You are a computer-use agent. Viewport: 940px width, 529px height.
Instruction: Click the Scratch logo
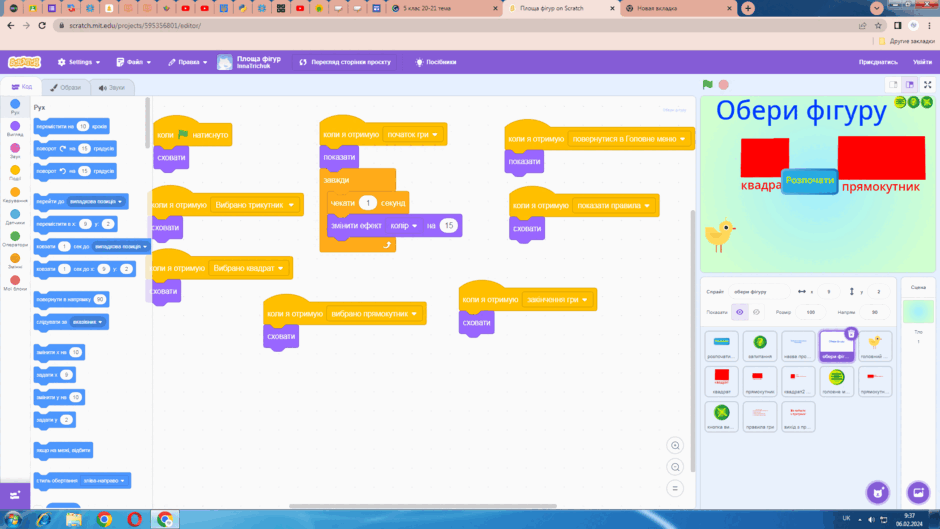pyautogui.click(x=25, y=62)
